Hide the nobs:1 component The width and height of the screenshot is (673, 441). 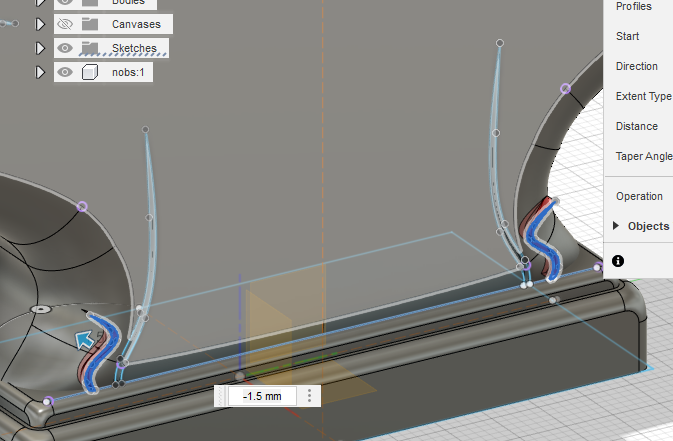(x=65, y=72)
